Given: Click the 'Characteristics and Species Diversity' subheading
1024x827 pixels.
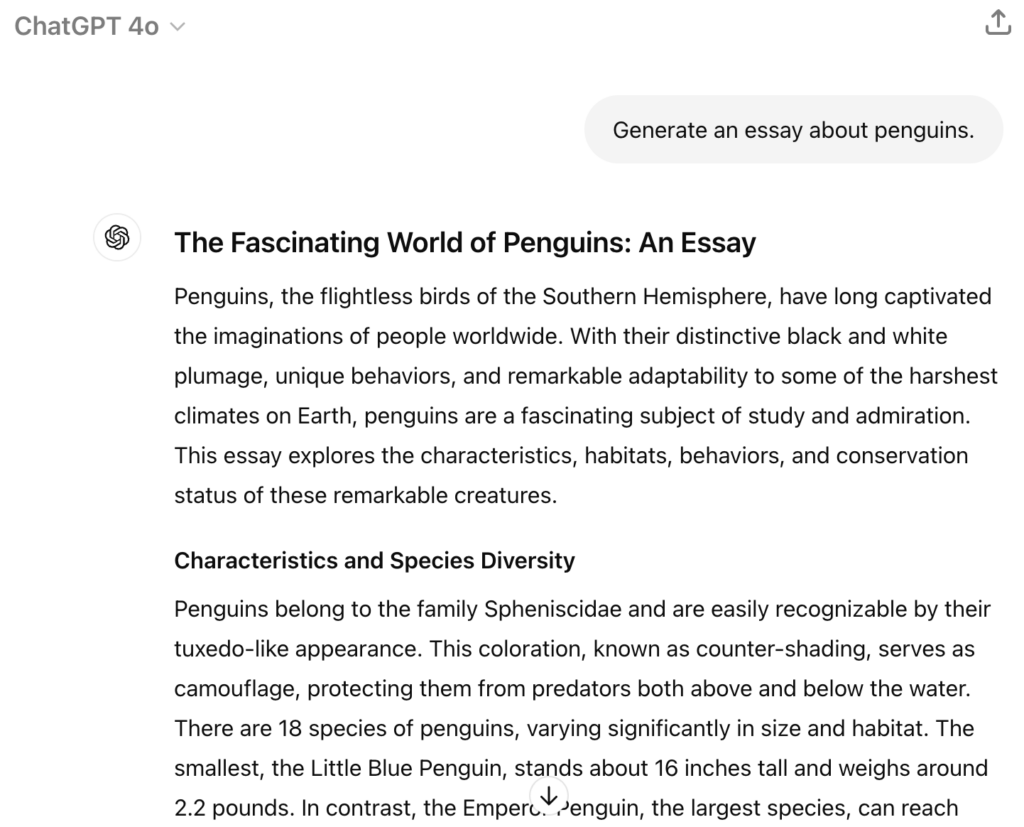Looking at the screenshot, I should pyautogui.click(x=374, y=560).
